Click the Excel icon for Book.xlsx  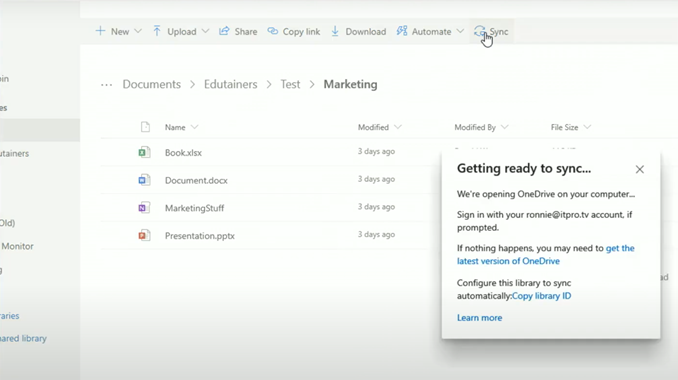coord(144,152)
